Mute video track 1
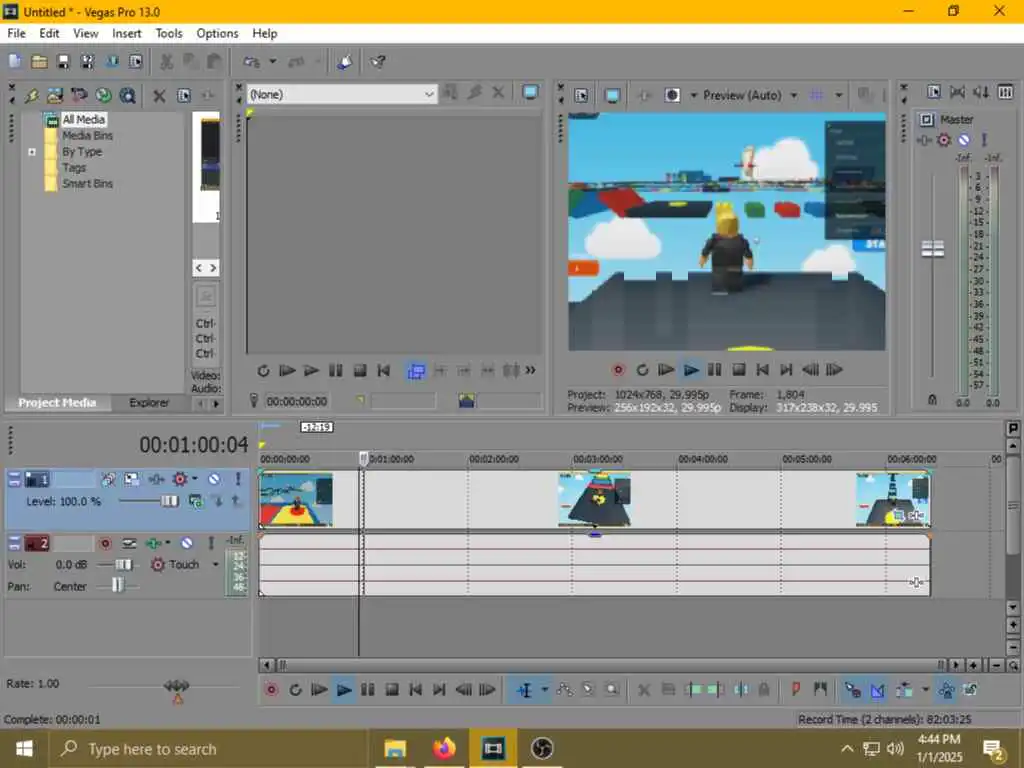This screenshot has height=768, width=1024. [214, 479]
